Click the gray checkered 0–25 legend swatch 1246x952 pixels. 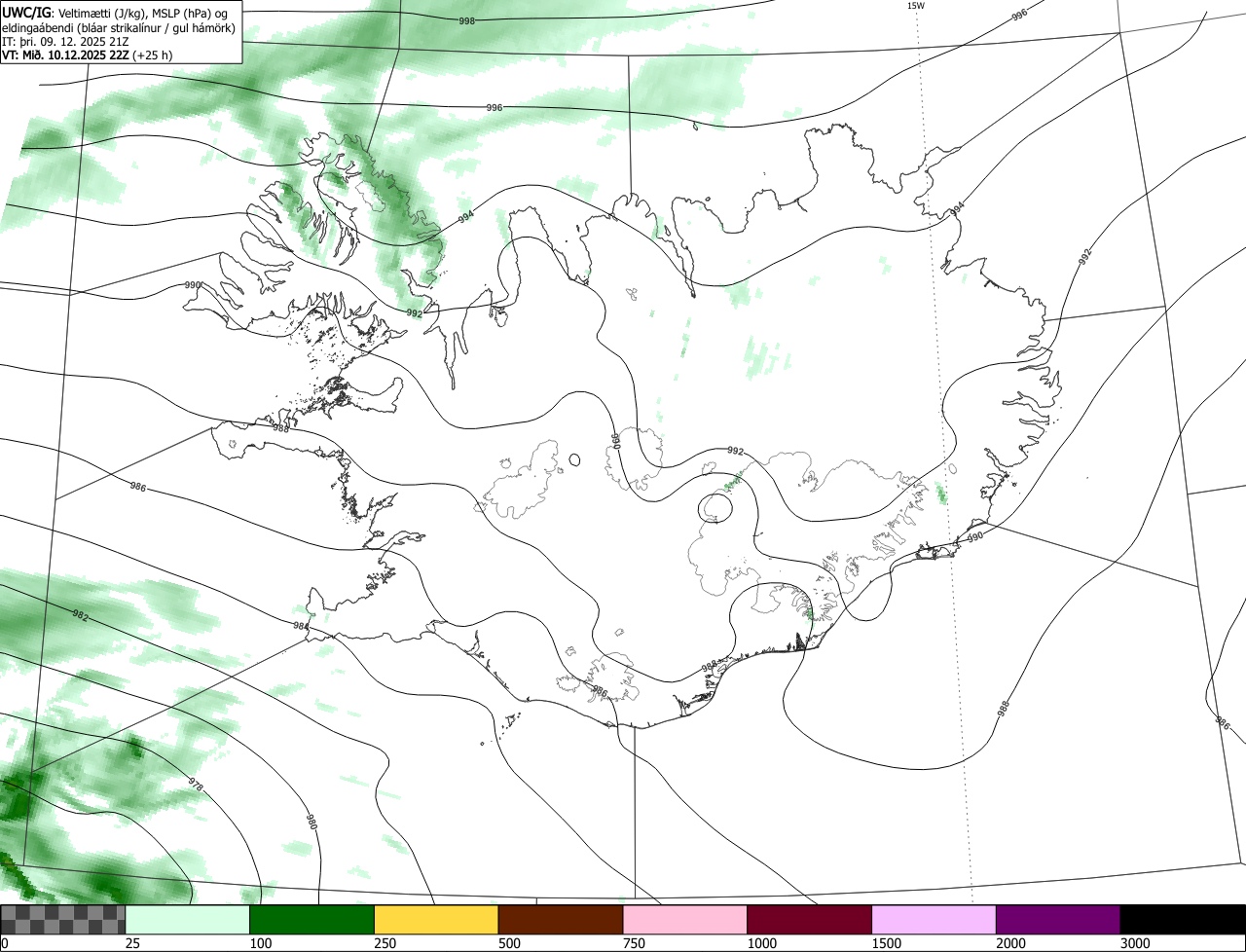(63, 919)
